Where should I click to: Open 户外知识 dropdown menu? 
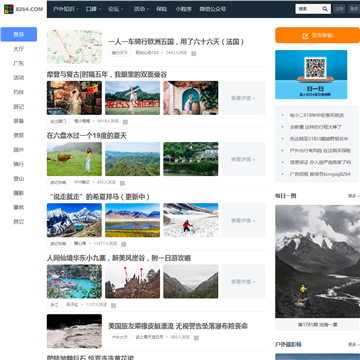(66, 9)
